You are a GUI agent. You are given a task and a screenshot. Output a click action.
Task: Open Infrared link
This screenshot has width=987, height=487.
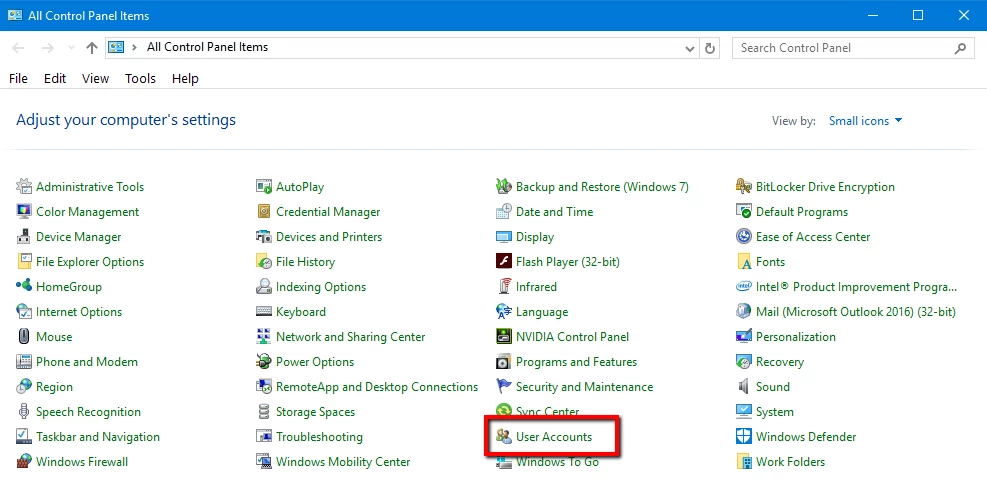(536, 287)
